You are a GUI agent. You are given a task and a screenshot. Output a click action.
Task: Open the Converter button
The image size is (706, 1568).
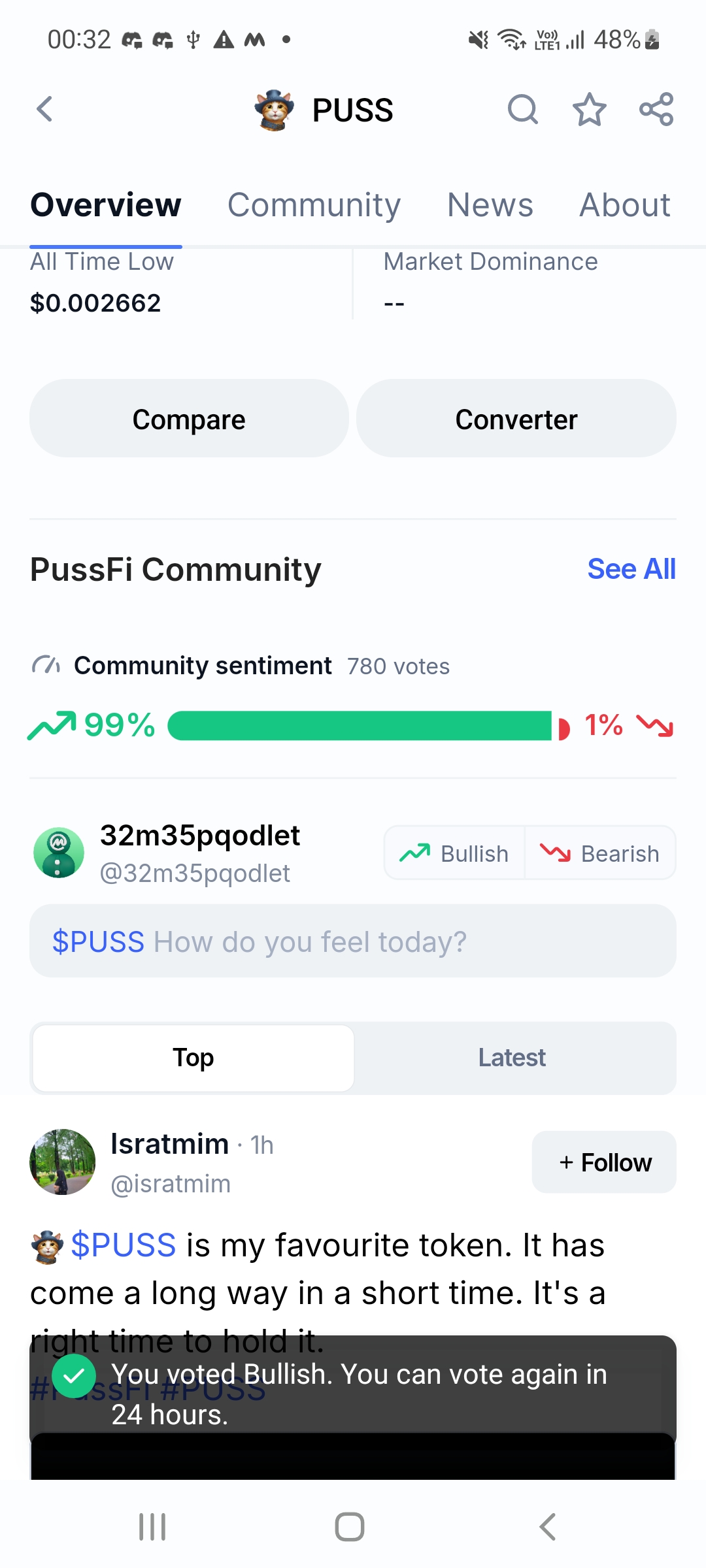pyautogui.click(x=516, y=419)
